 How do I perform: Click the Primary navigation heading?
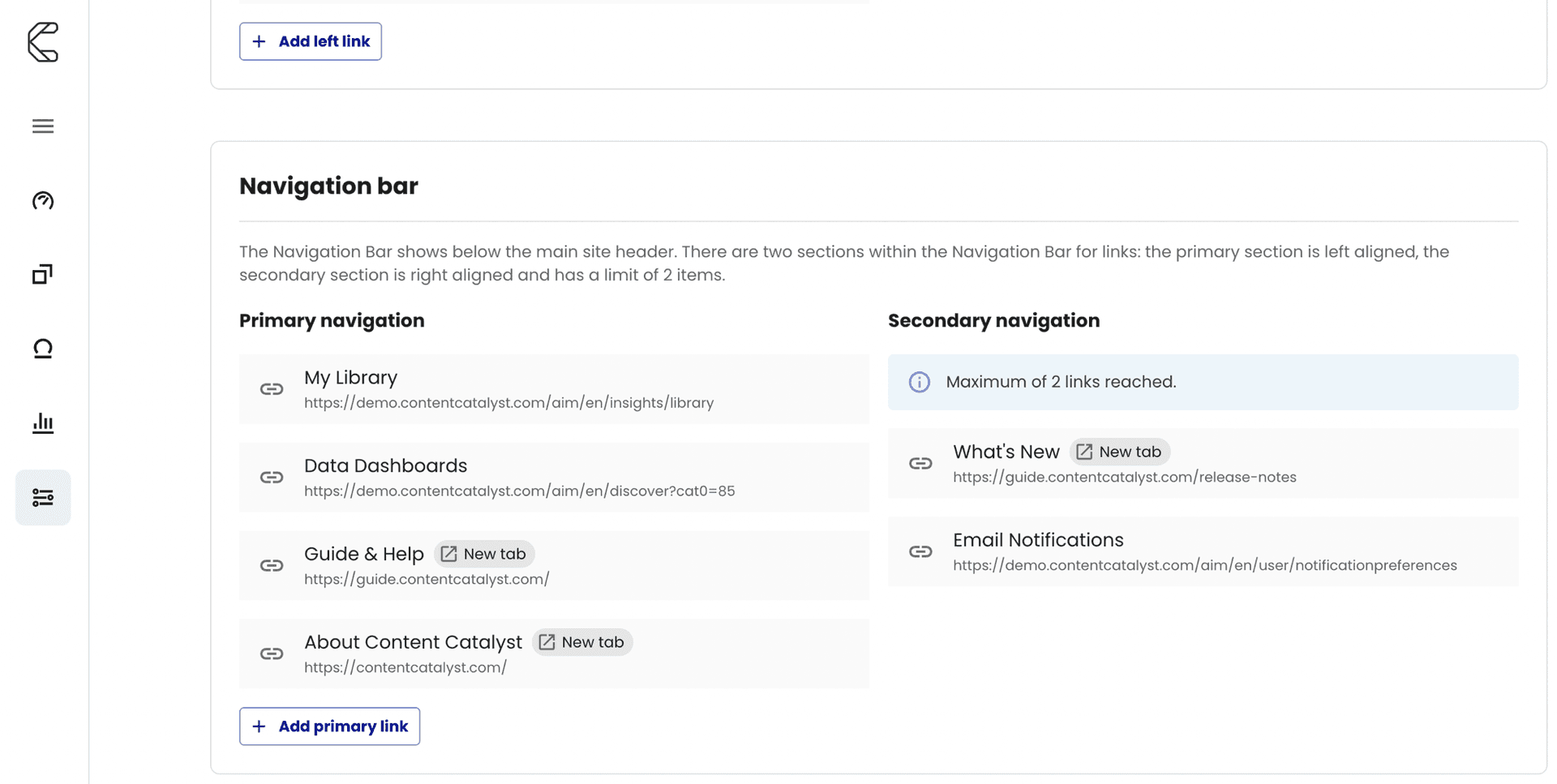332,320
